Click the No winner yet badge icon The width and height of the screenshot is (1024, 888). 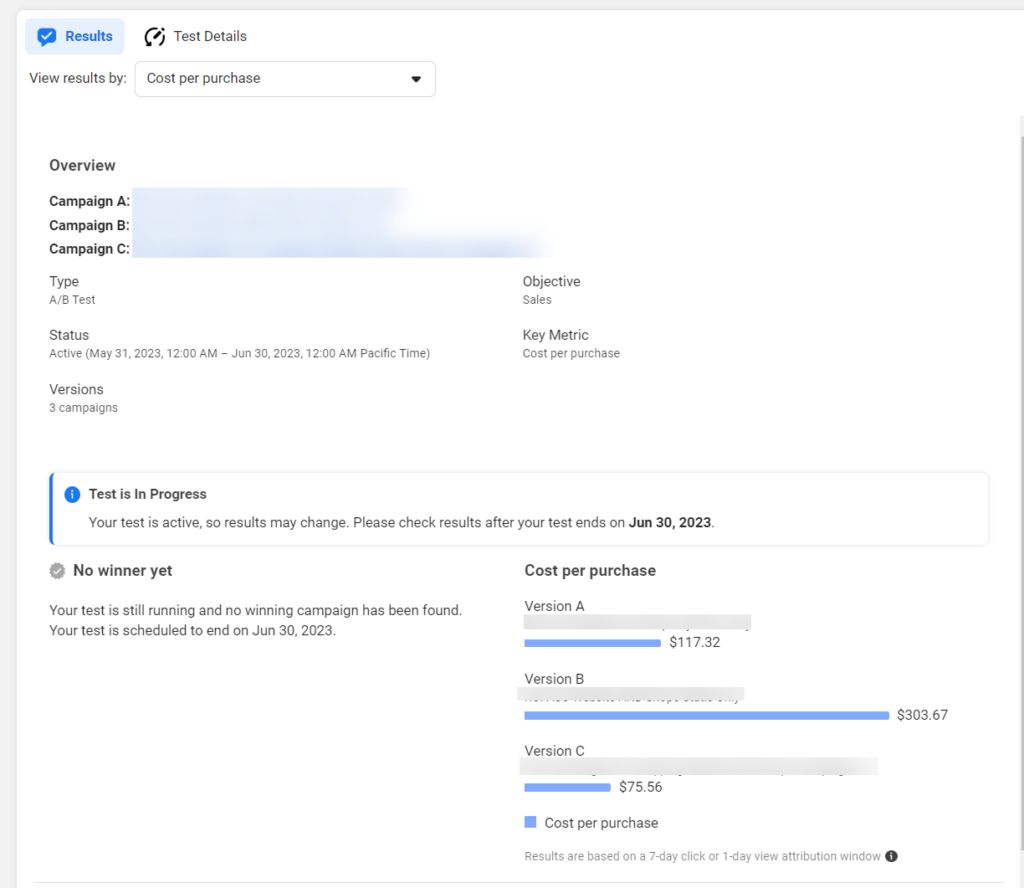57,571
